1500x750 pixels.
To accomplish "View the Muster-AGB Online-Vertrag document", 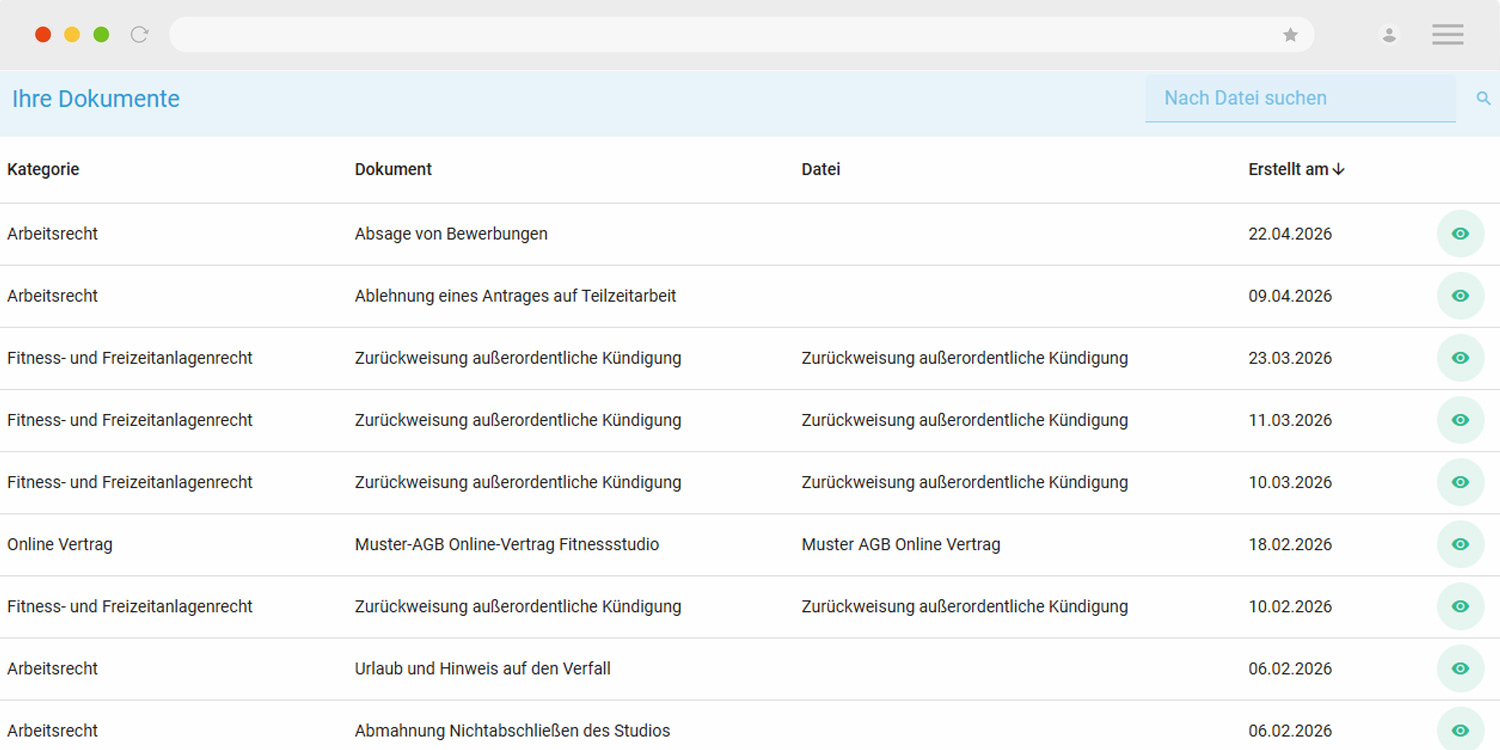I will 1460,544.
